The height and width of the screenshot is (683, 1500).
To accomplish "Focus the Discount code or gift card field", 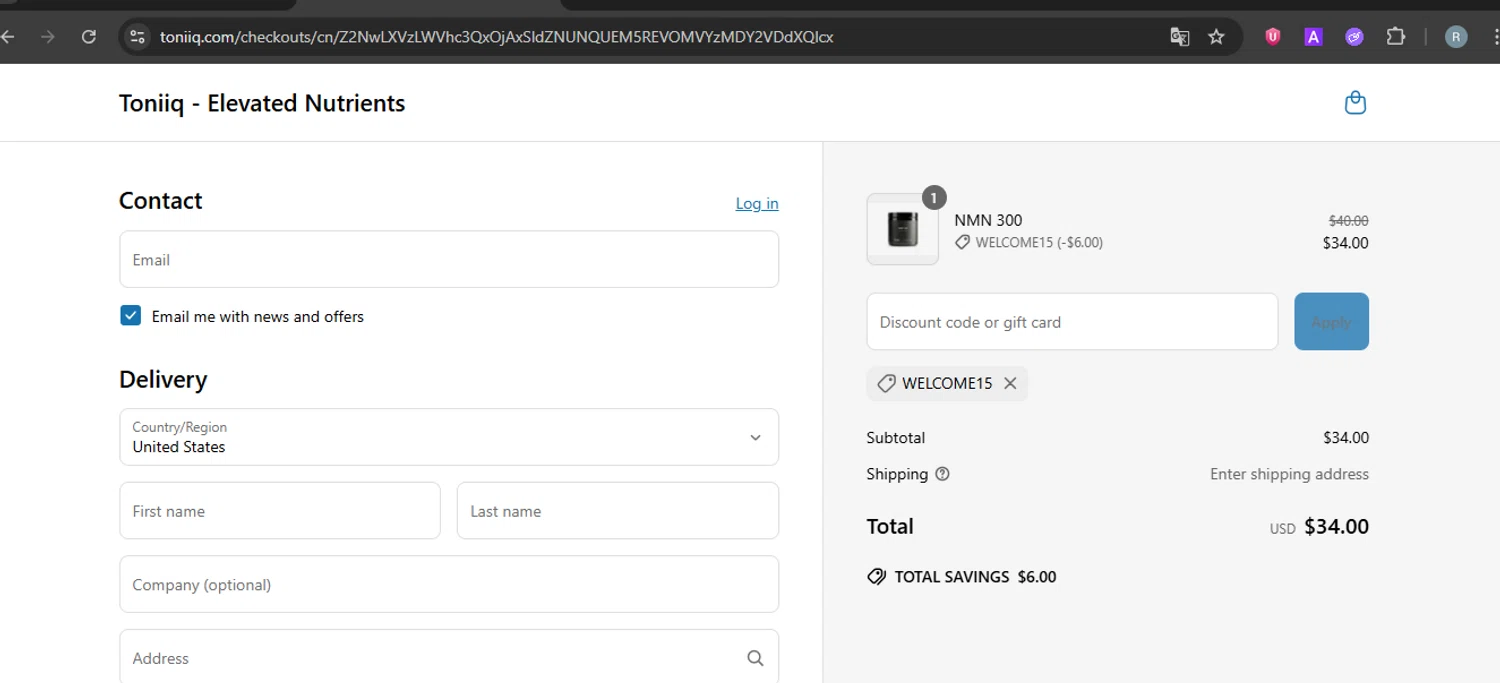I will 1072,322.
